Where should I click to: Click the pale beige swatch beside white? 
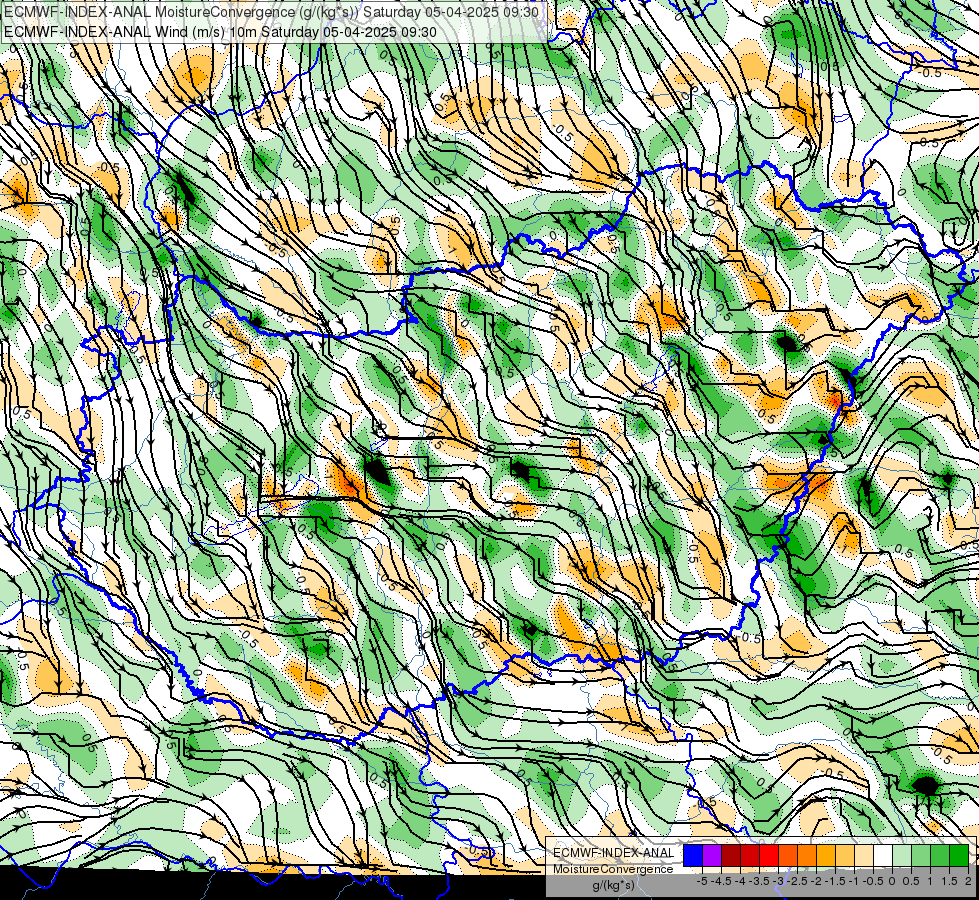864,855
